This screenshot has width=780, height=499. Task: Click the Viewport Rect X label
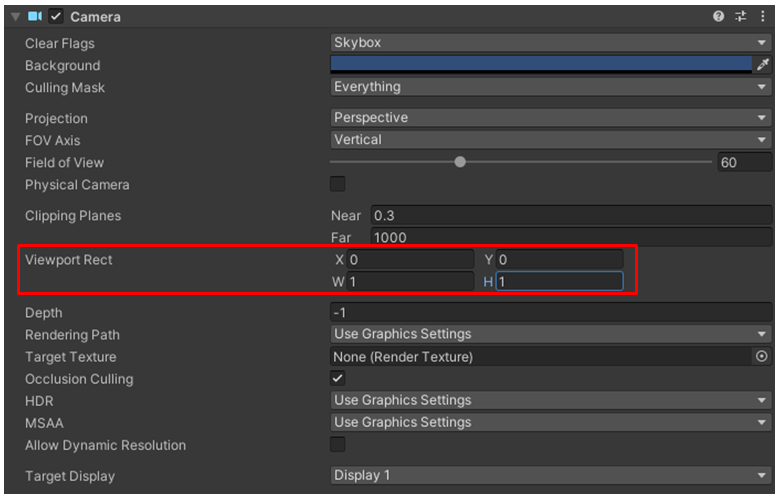coord(339,260)
